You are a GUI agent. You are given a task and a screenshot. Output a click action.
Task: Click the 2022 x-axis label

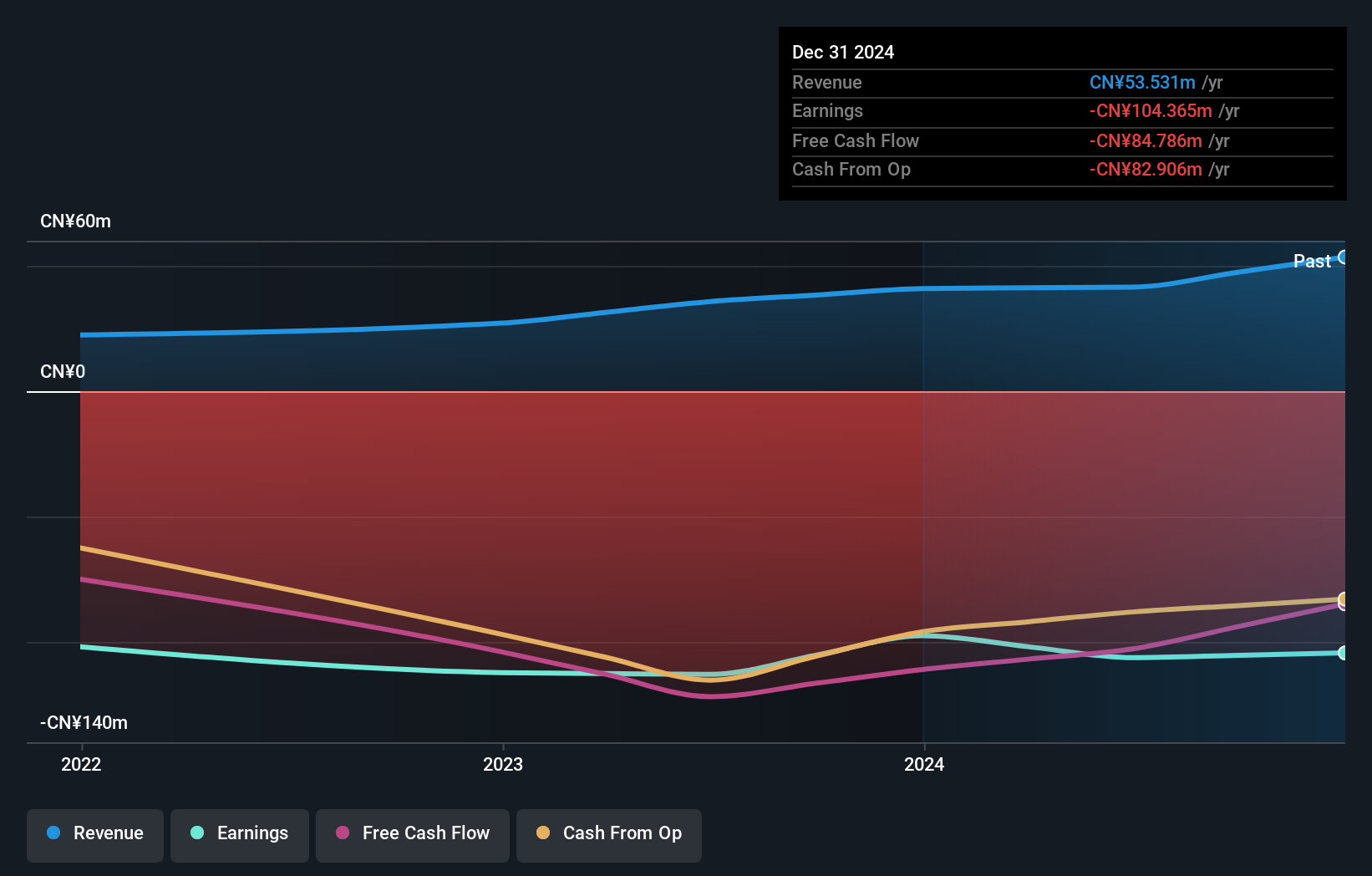[81, 764]
